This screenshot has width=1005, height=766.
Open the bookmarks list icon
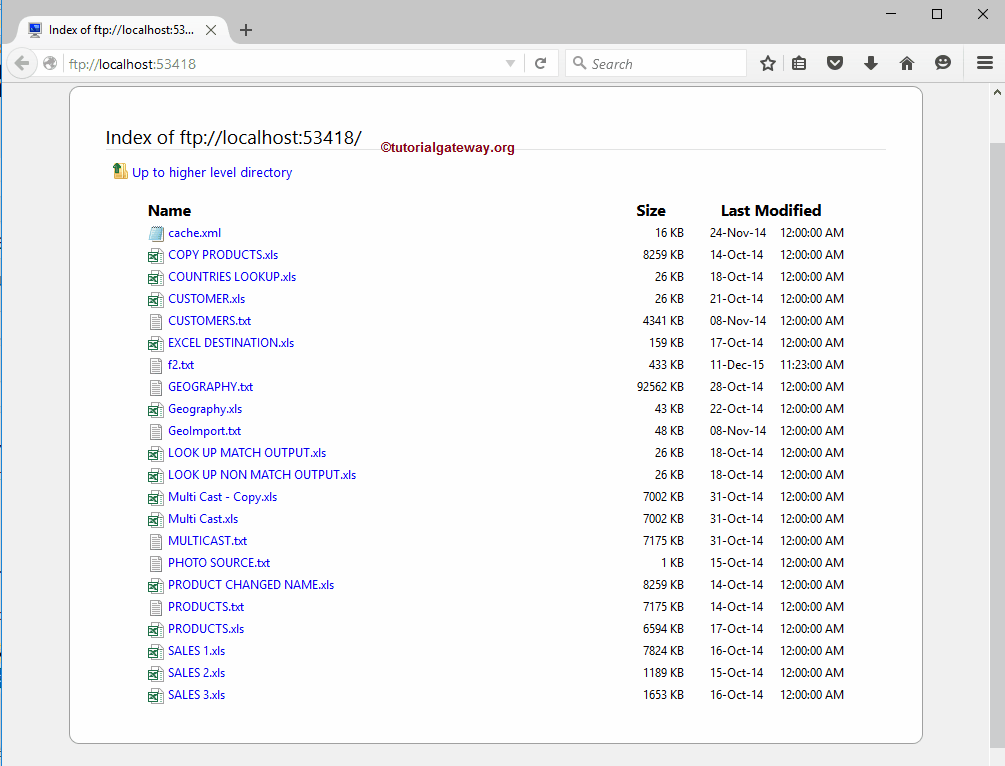click(x=799, y=64)
